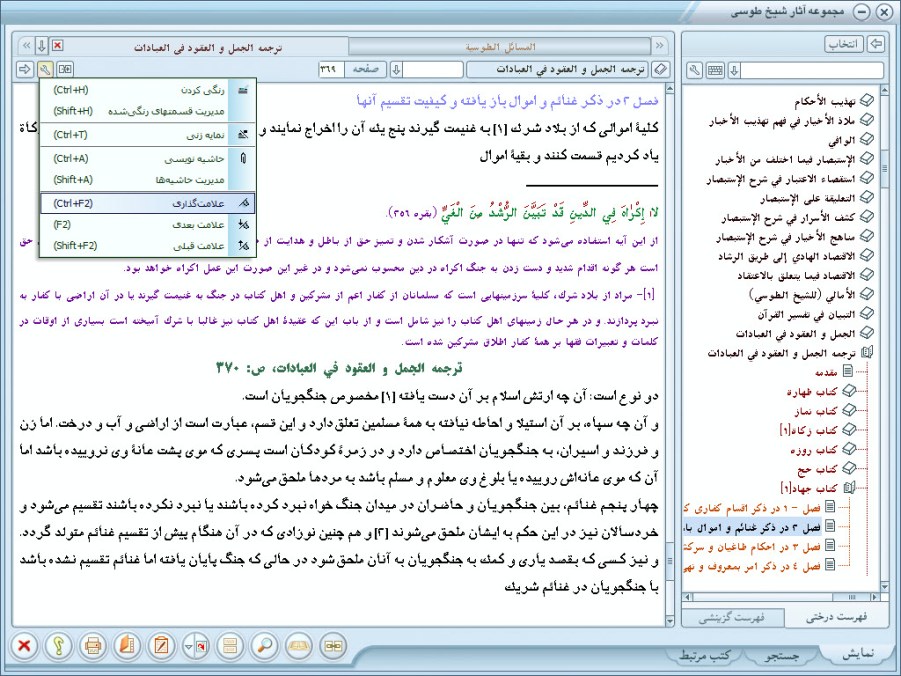Open the on-screen keyboard icon in book list panel
Image resolution: width=901 pixels, height=676 pixels.
pos(715,71)
